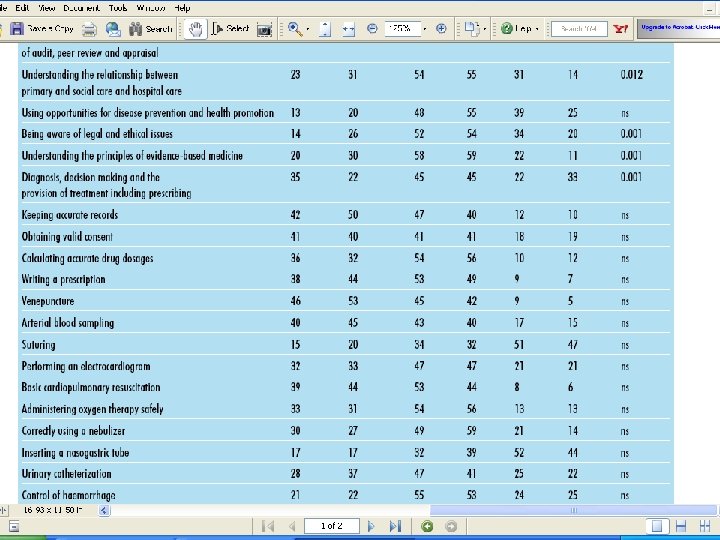The height and width of the screenshot is (540, 720).
Task: Open the Document menu
Action: point(81,8)
